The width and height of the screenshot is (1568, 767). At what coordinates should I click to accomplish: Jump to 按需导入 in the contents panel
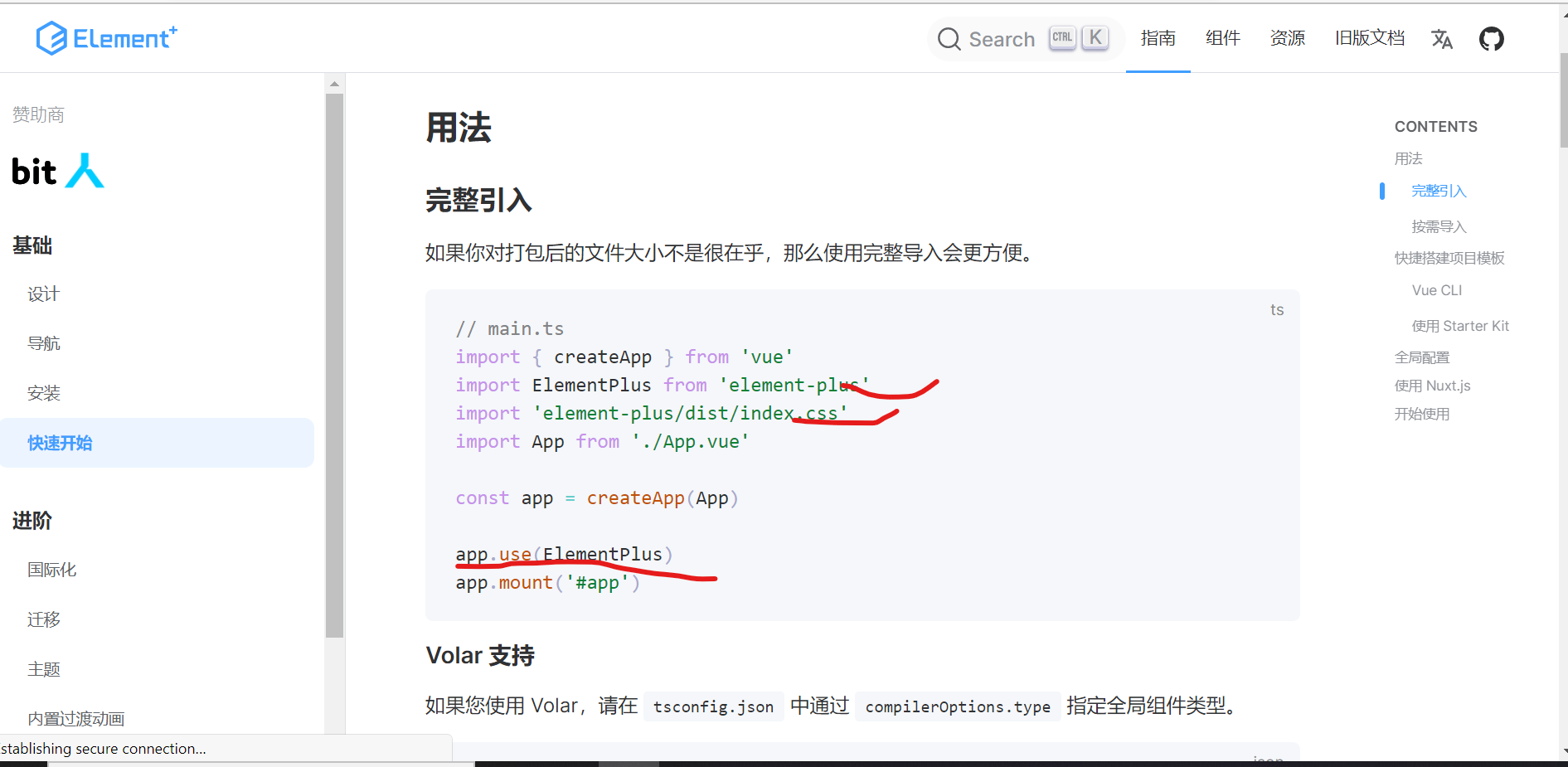(1438, 226)
